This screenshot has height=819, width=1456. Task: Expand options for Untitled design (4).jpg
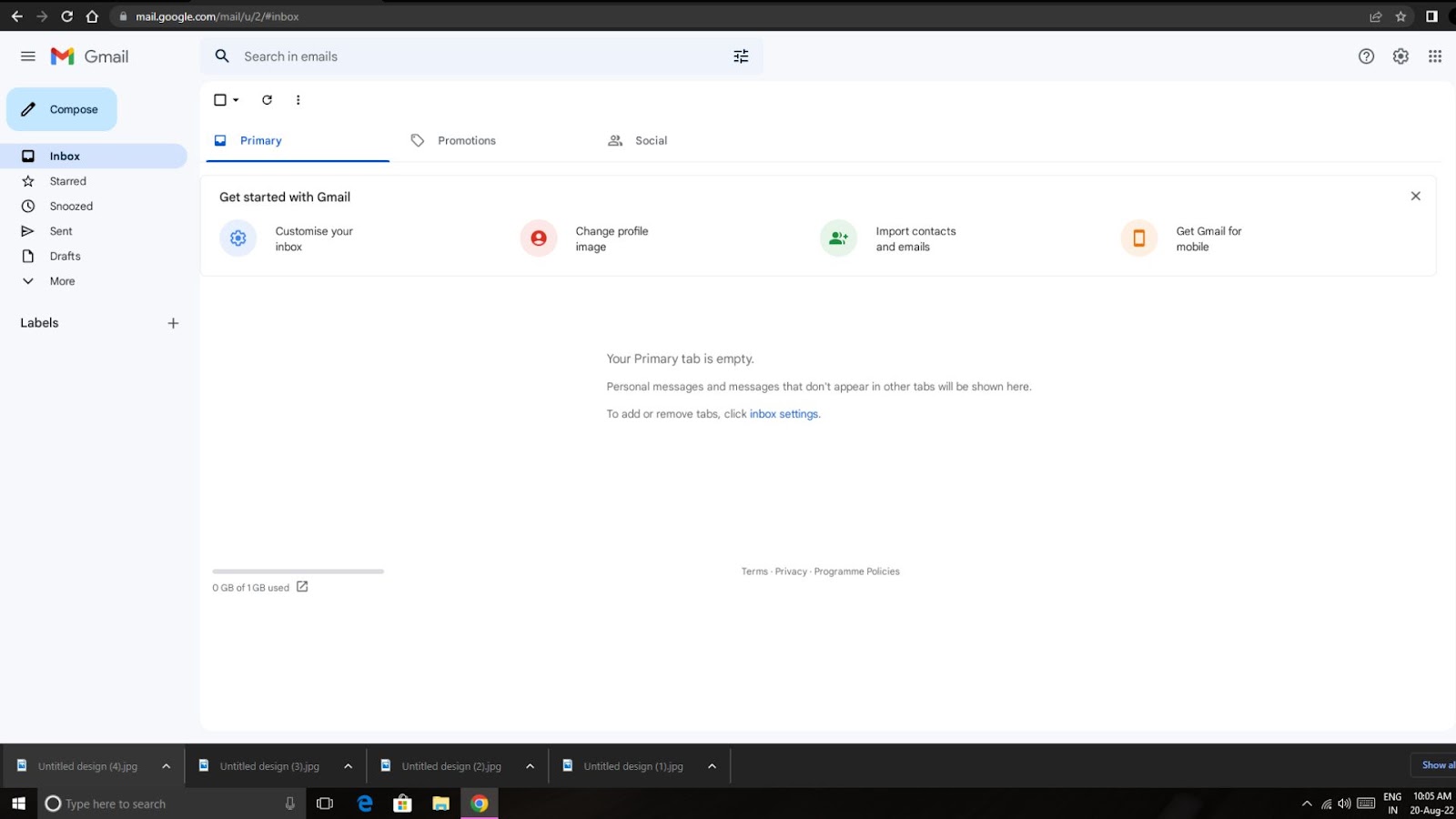pyautogui.click(x=167, y=766)
